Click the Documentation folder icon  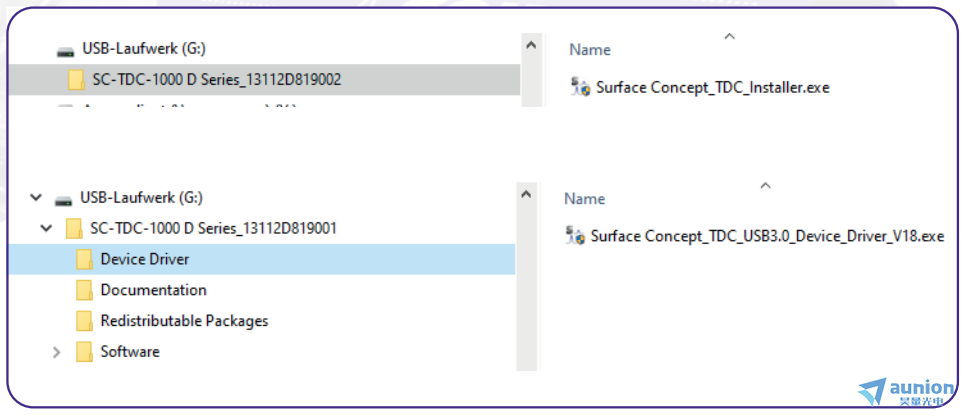point(84,290)
